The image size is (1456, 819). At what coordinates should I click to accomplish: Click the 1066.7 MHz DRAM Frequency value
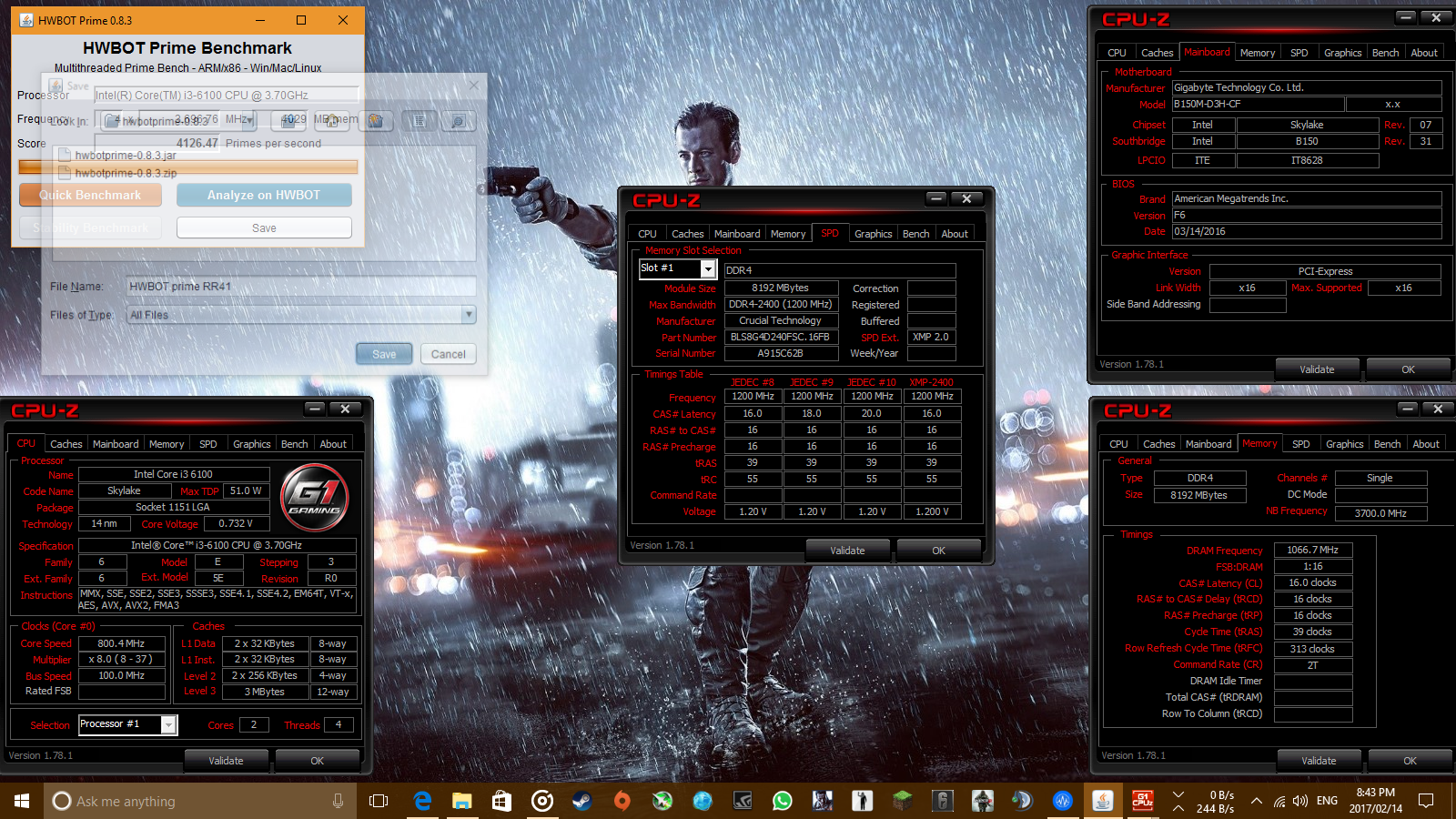pyautogui.click(x=1312, y=551)
